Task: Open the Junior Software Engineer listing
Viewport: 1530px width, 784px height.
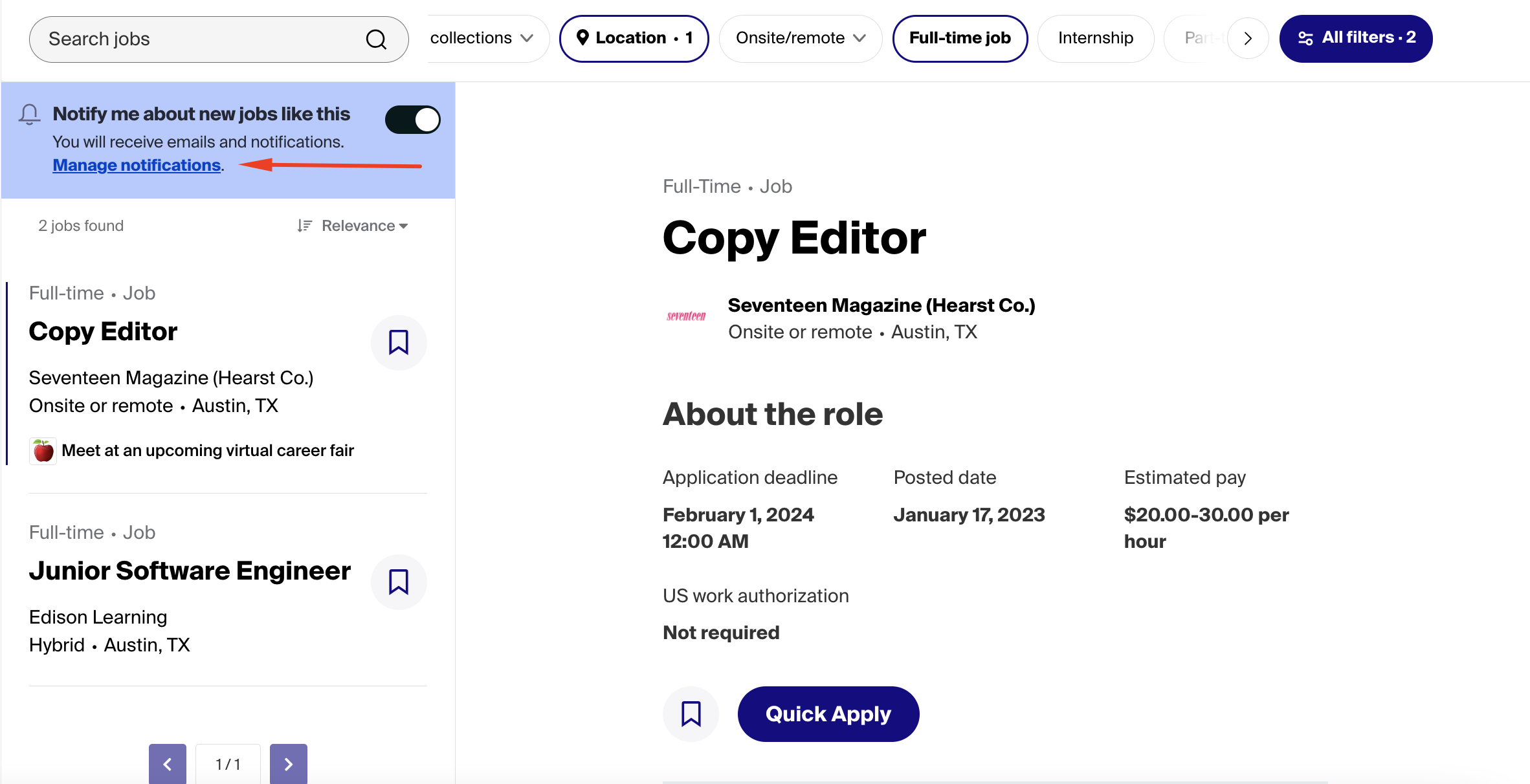Action: pos(190,571)
